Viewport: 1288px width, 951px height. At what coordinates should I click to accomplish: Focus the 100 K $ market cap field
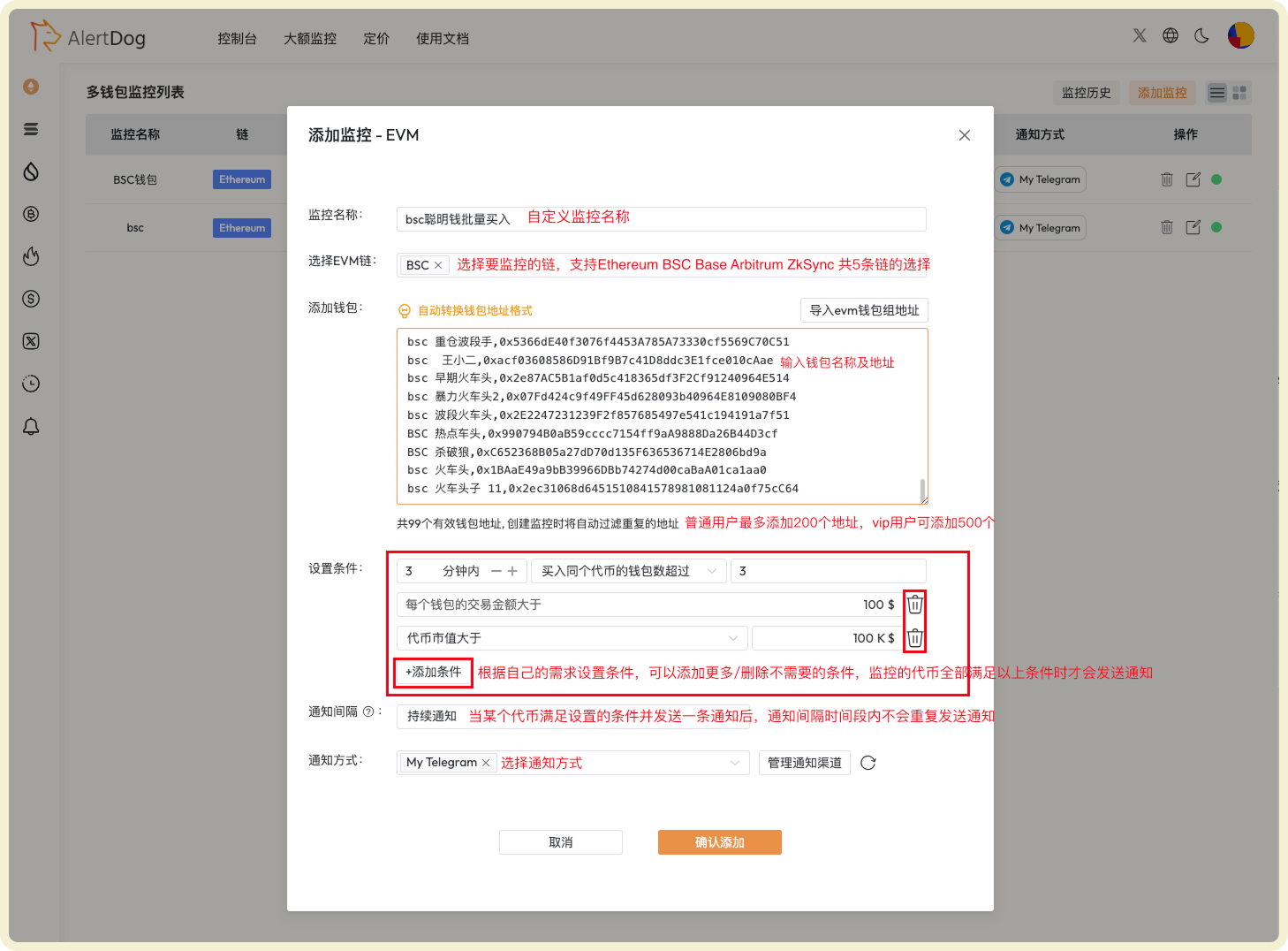coord(827,638)
